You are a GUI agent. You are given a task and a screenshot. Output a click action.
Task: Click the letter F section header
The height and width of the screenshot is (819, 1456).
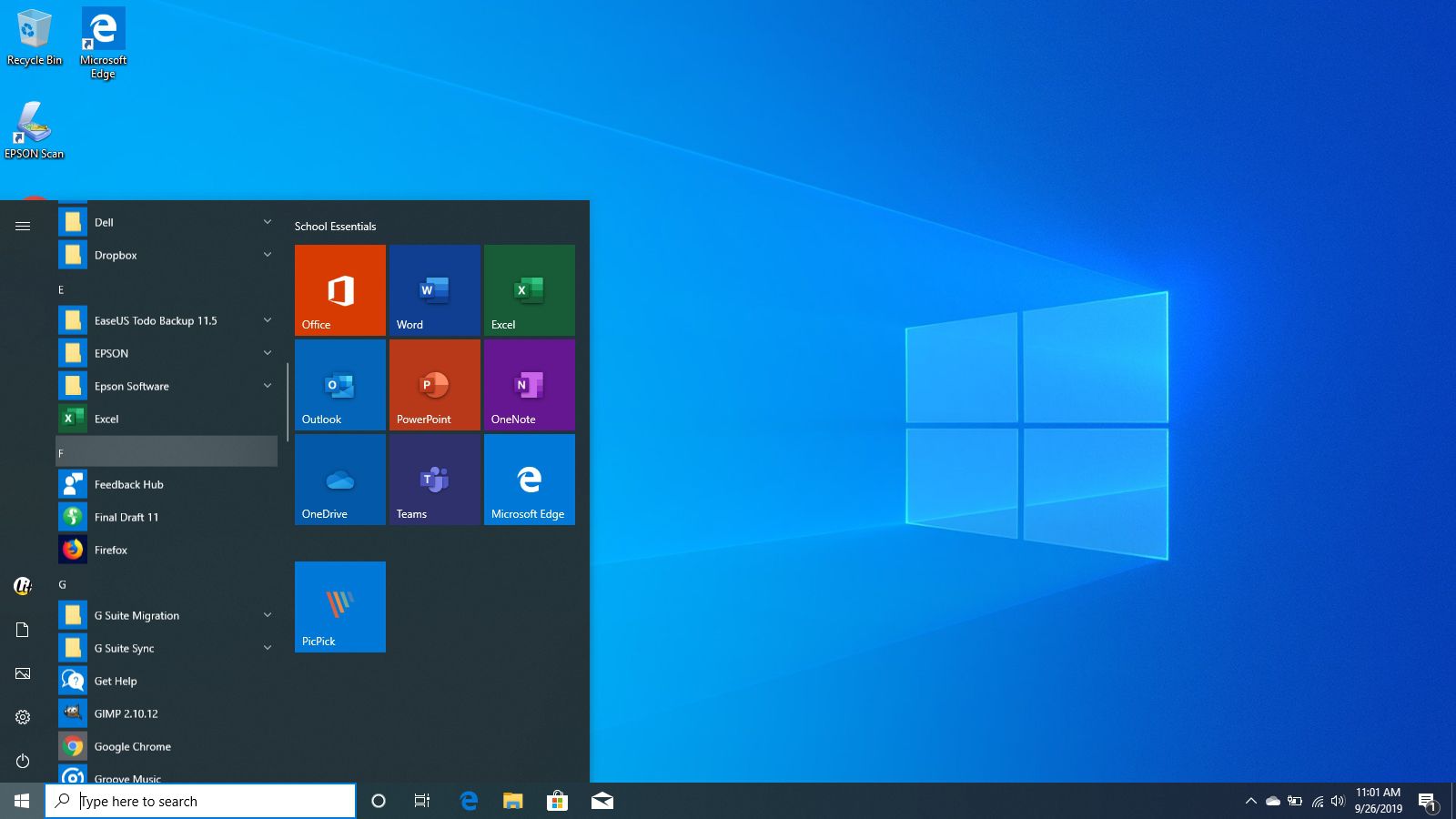pyautogui.click(x=167, y=451)
